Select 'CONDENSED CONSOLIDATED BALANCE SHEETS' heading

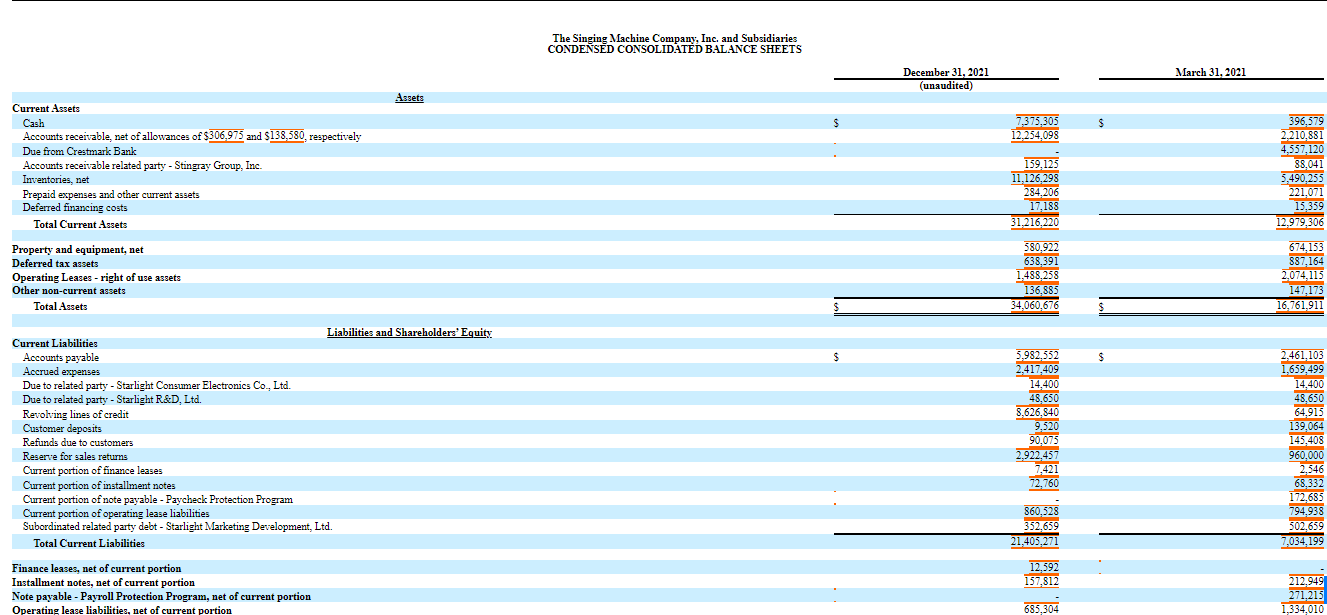[x=675, y=49]
